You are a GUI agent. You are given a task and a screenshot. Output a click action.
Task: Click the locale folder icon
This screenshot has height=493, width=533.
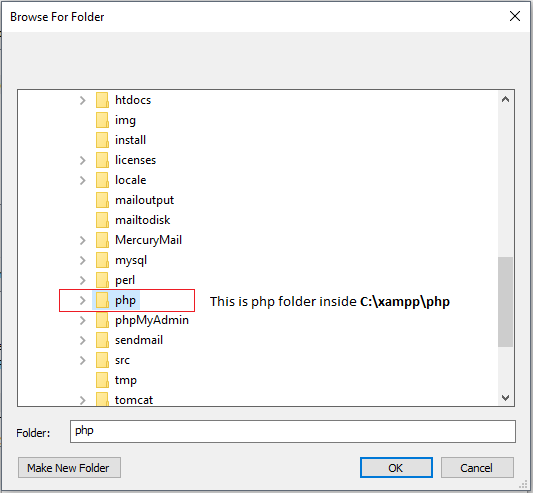102,180
